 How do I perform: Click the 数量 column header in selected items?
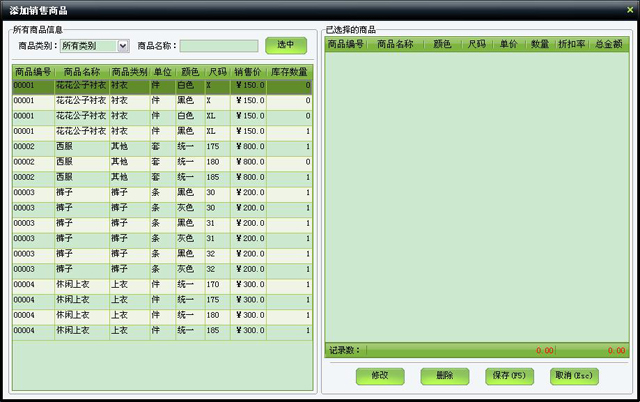click(540, 45)
